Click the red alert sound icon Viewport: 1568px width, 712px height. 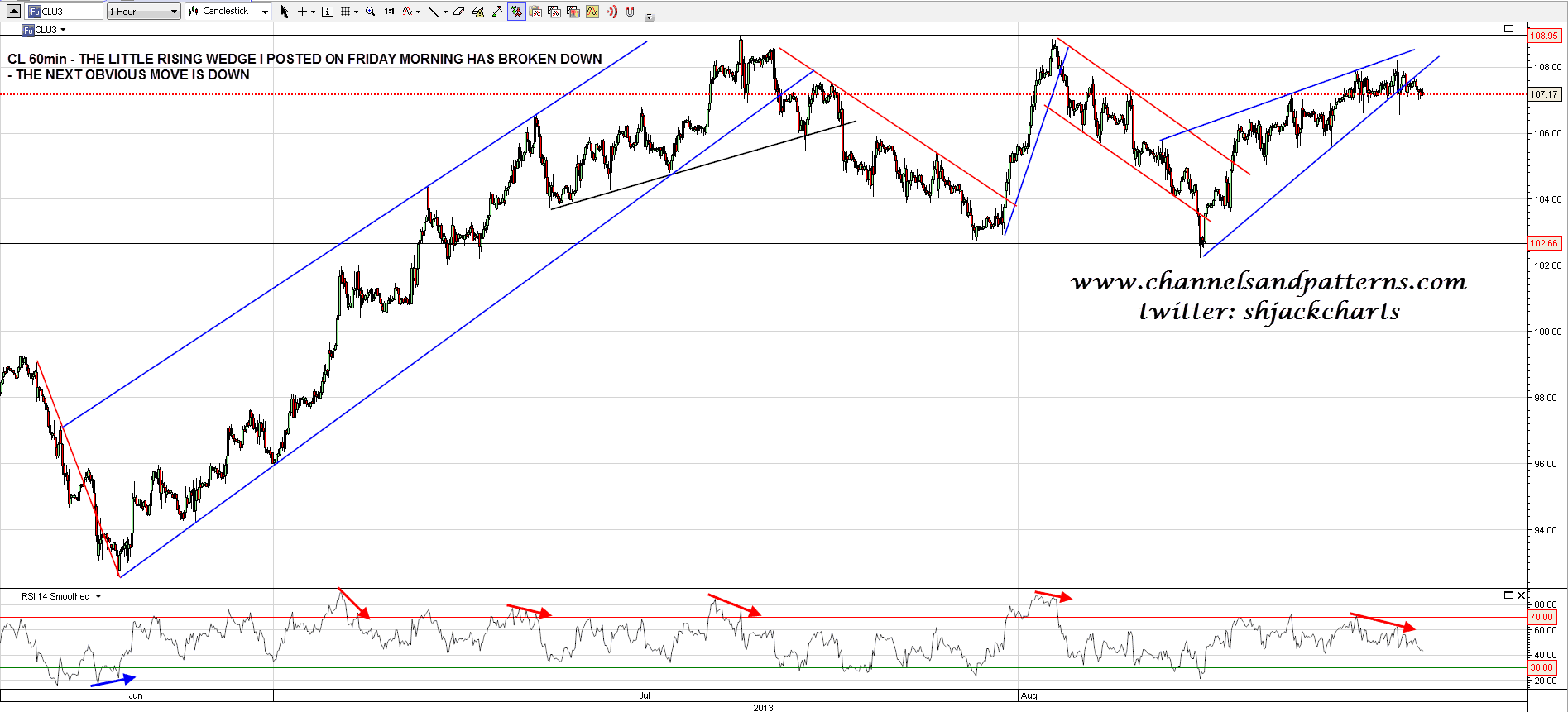pos(611,12)
